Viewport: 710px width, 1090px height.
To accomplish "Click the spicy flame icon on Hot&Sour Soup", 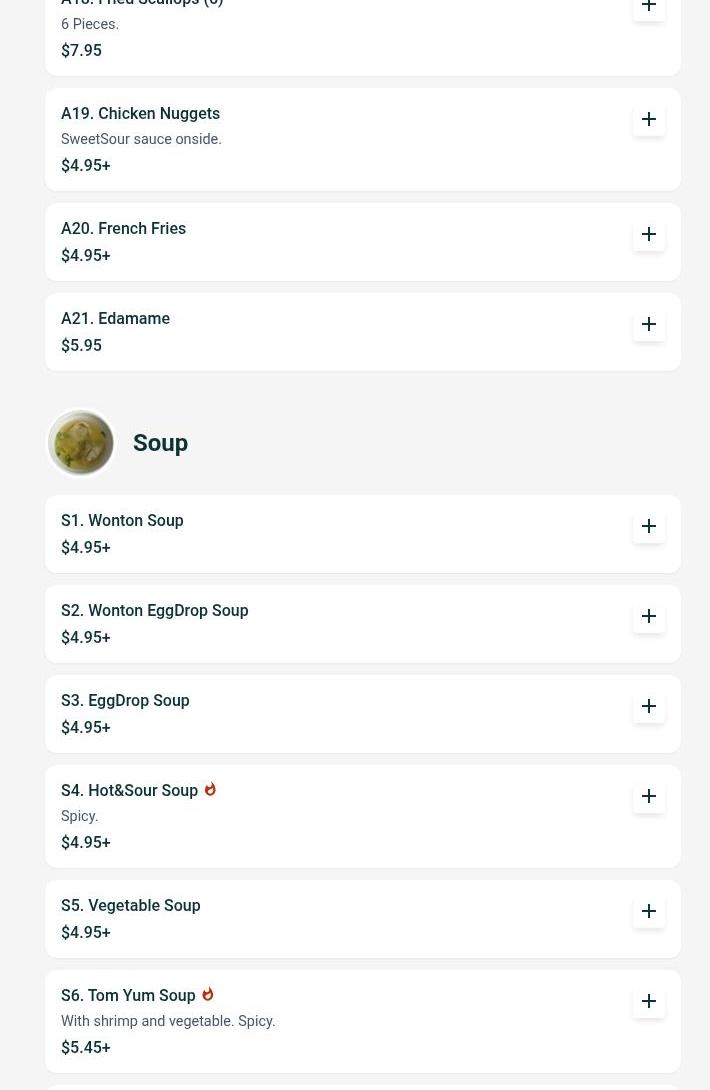I will click(x=210, y=789).
